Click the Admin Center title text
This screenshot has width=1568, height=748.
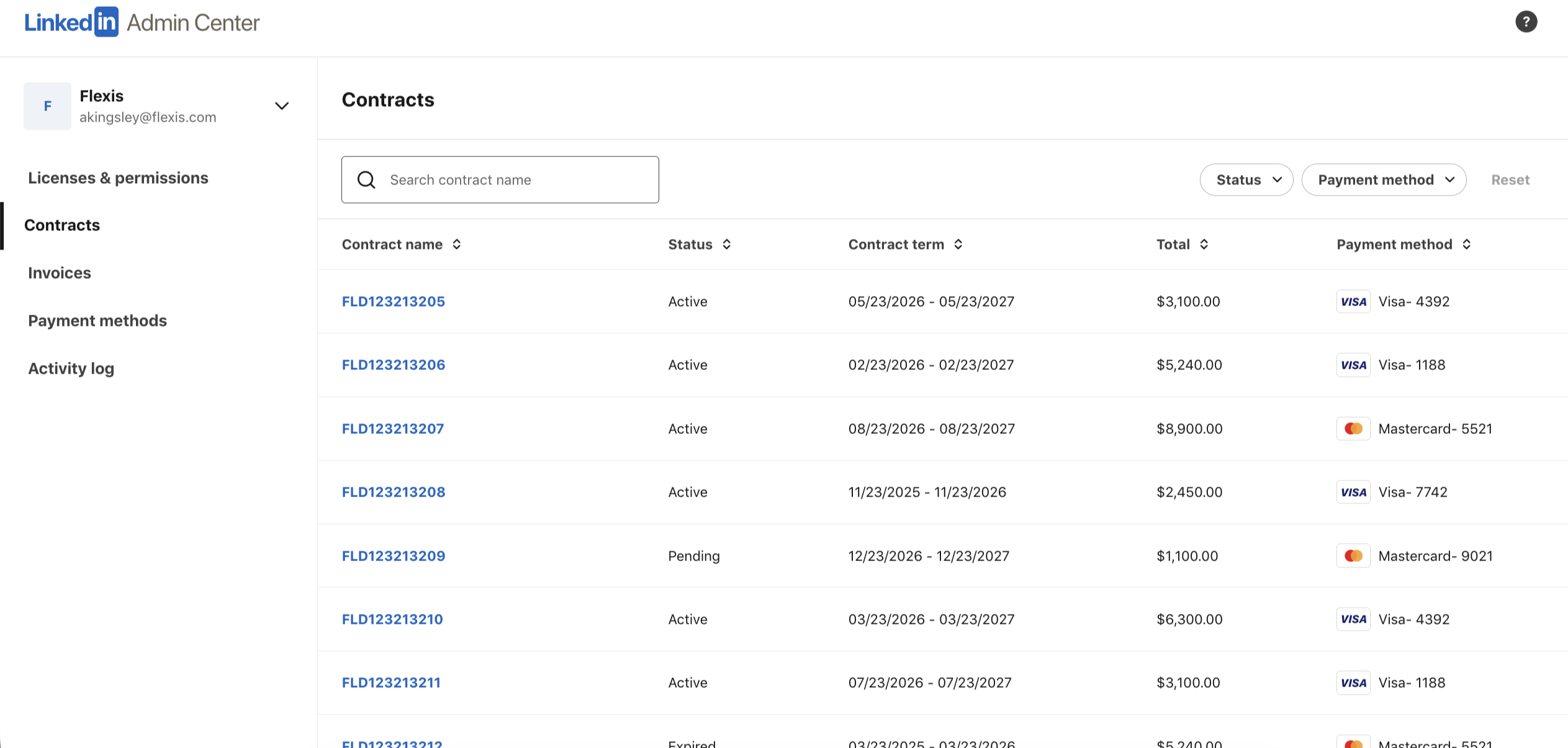pyautogui.click(x=193, y=23)
